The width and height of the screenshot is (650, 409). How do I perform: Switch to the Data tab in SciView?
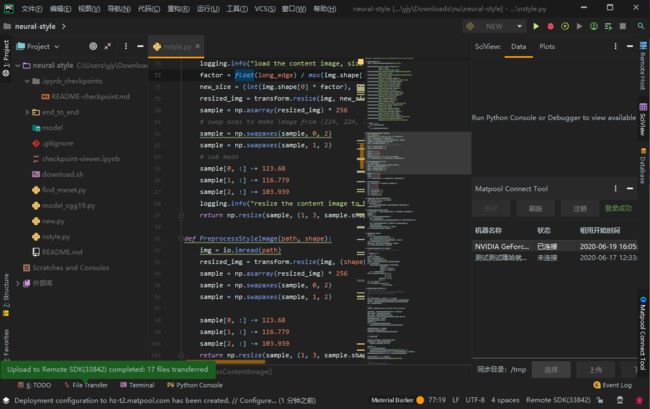[518, 46]
